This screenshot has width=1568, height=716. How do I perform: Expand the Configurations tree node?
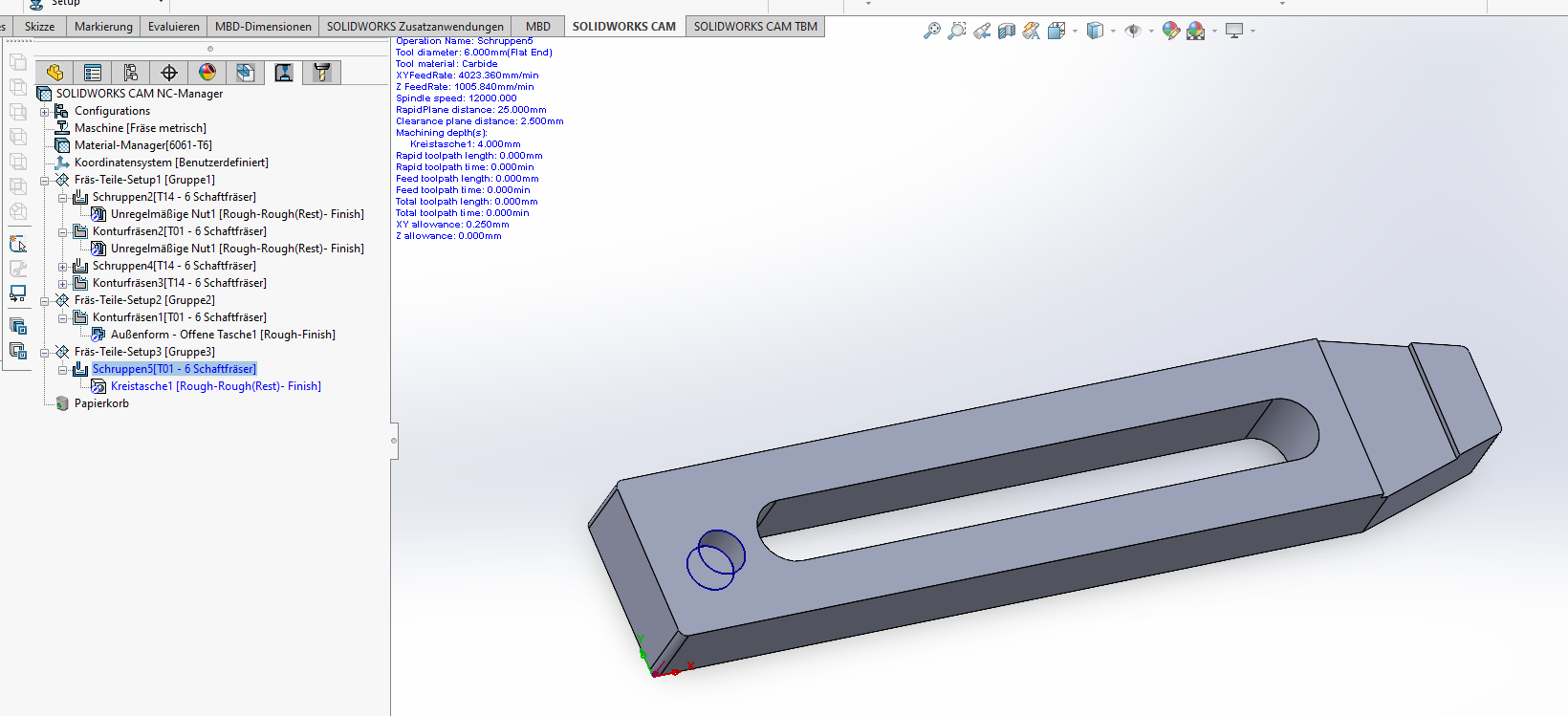pyautogui.click(x=44, y=112)
